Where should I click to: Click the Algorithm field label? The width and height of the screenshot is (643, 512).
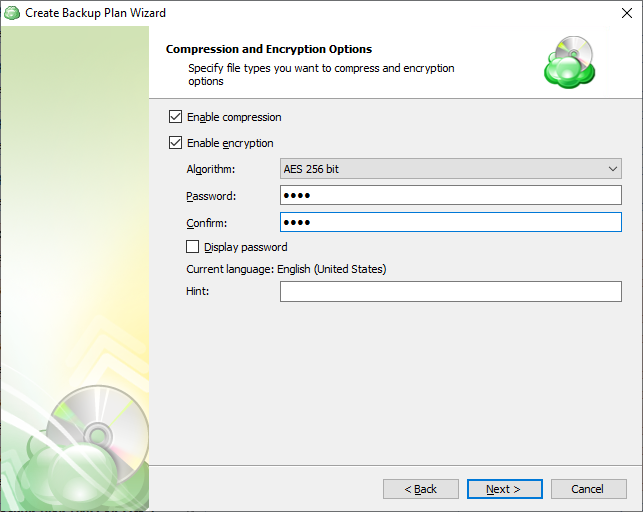(211, 170)
